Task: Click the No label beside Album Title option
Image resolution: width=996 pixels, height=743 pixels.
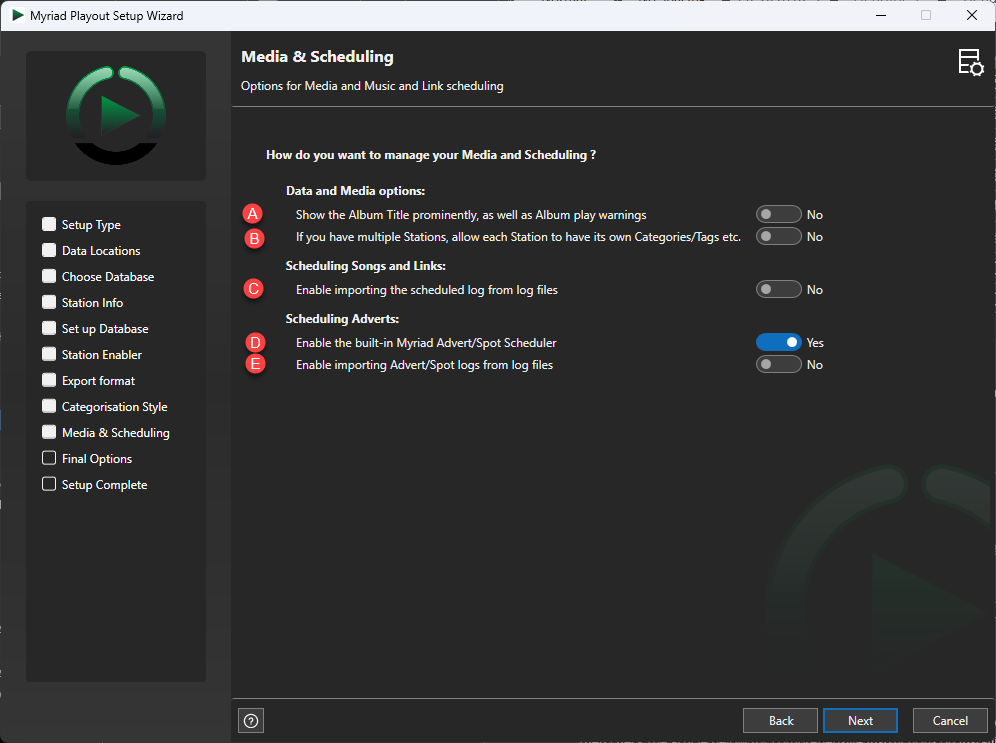Action: (814, 215)
